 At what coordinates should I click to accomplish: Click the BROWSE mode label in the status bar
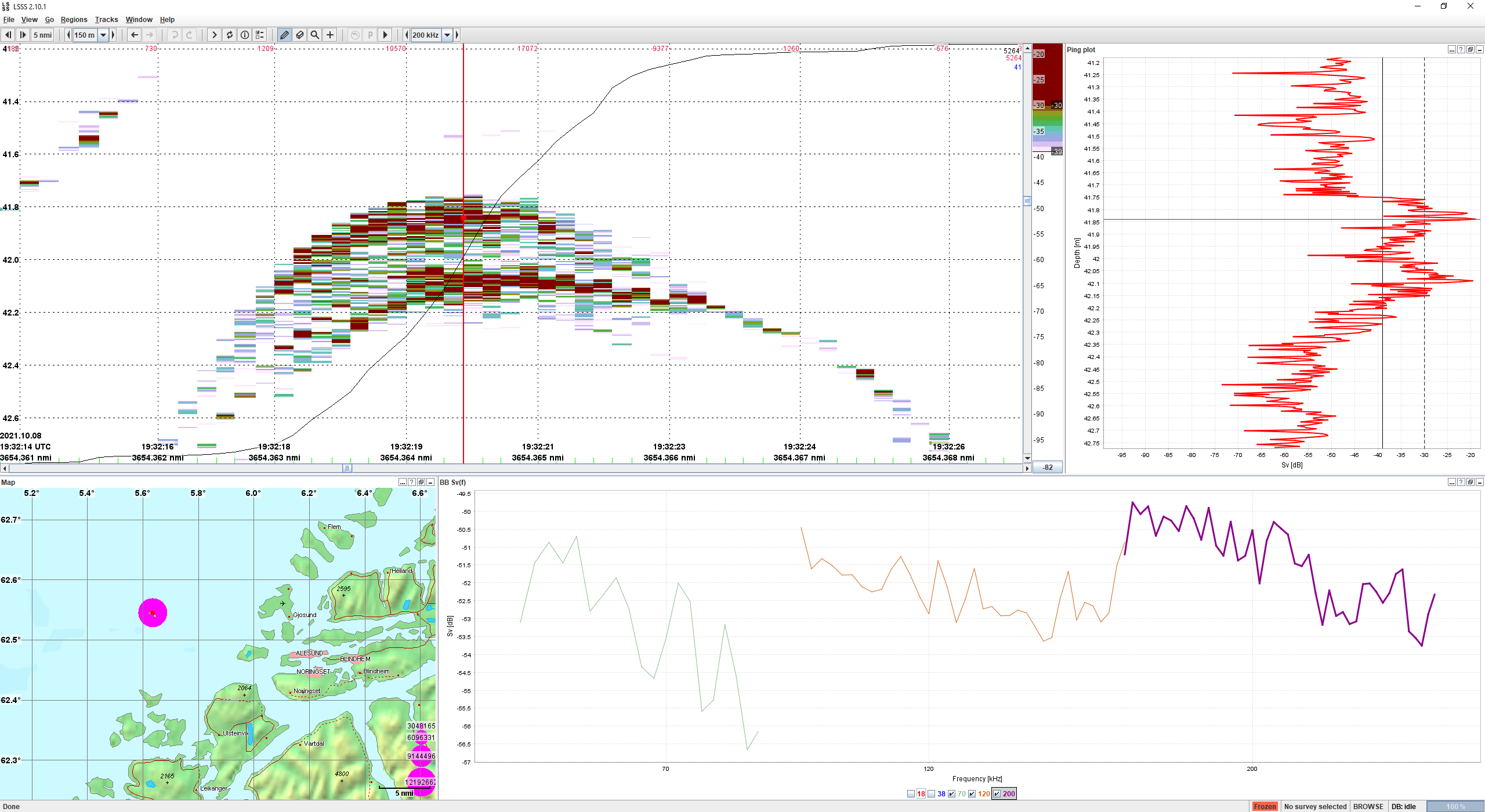tap(1368, 806)
